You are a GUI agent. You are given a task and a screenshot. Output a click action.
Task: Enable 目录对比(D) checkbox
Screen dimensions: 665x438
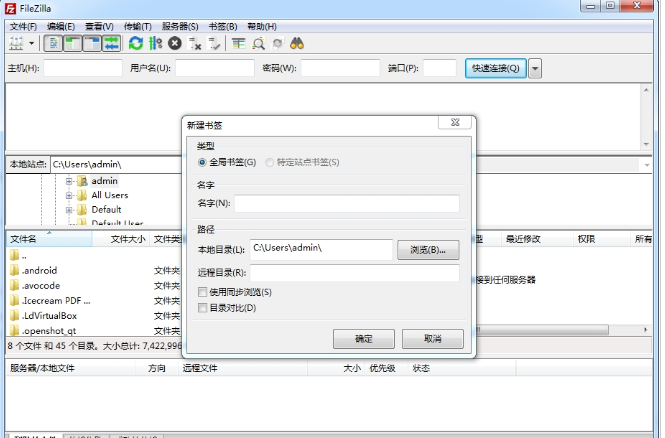tap(203, 308)
